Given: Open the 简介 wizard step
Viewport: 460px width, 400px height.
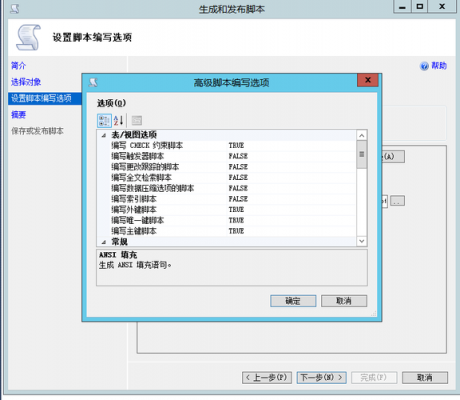Looking at the screenshot, I should (x=18, y=66).
